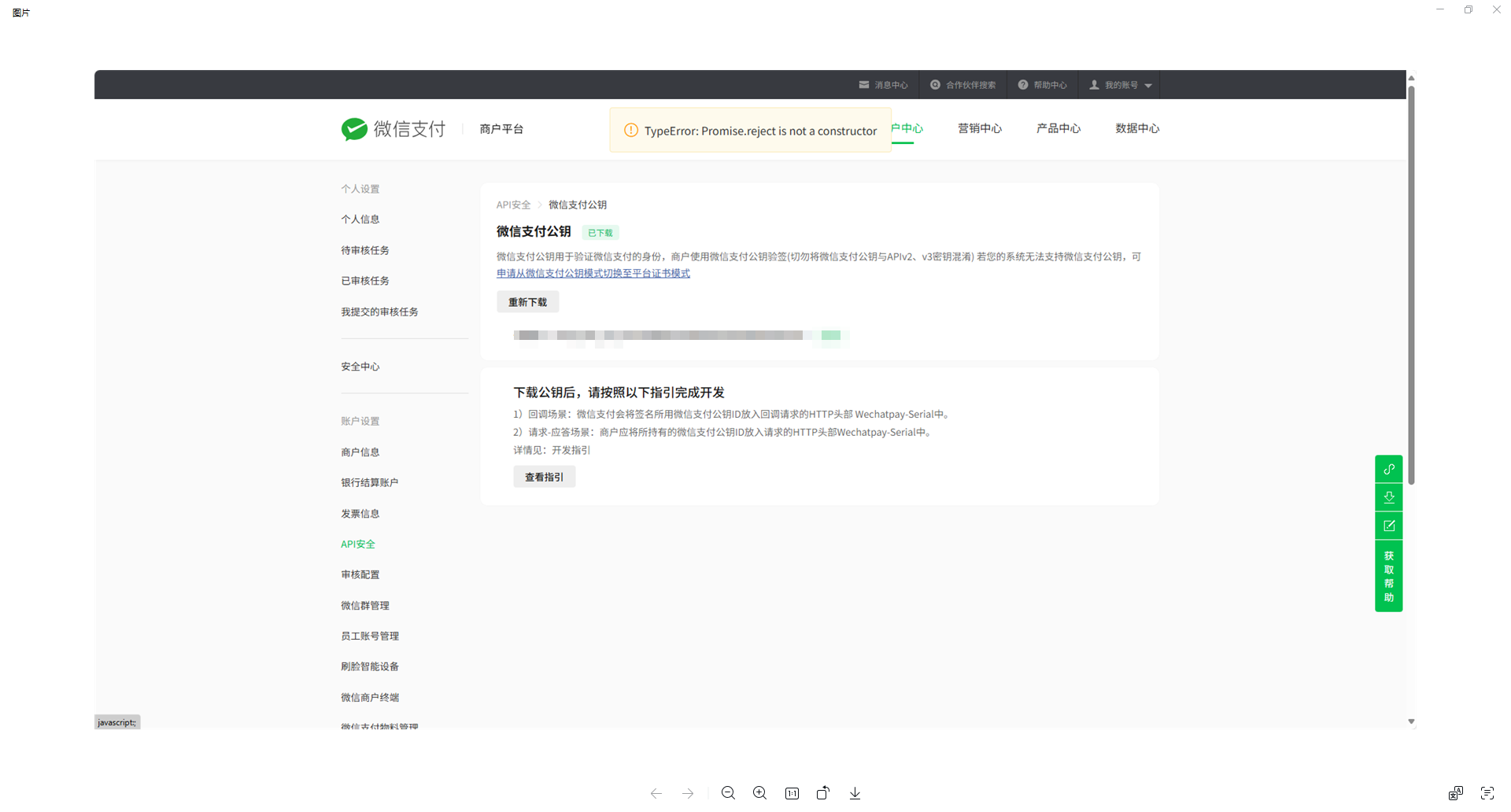
Task: Click the 商户平台 header text
Action: tap(501, 129)
